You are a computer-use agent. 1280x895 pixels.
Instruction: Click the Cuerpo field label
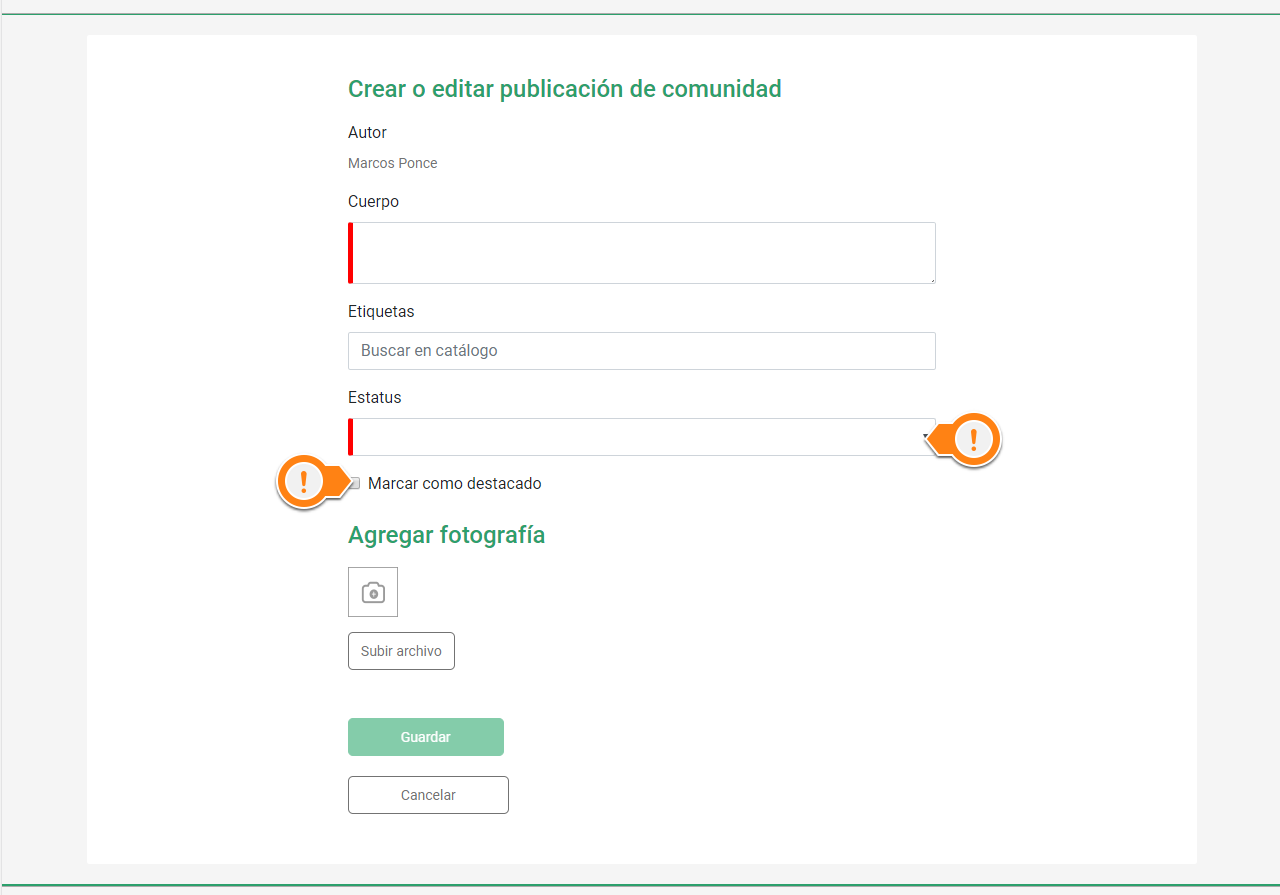[374, 202]
